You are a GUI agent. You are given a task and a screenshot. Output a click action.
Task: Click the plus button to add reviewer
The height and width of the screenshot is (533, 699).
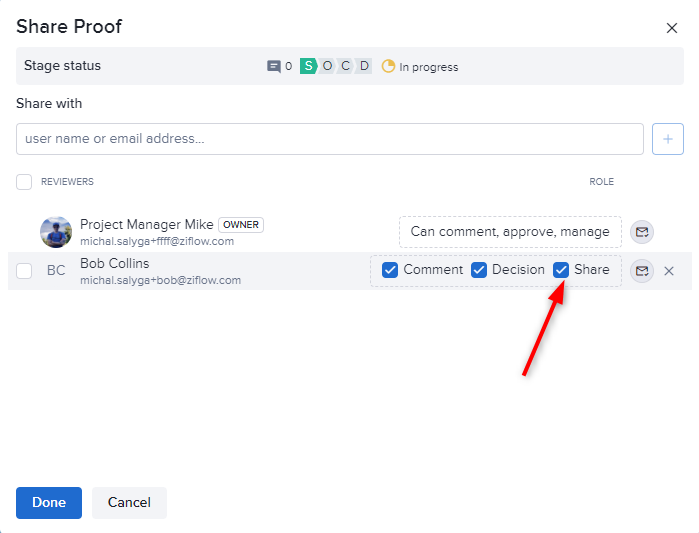[x=667, y=140]
